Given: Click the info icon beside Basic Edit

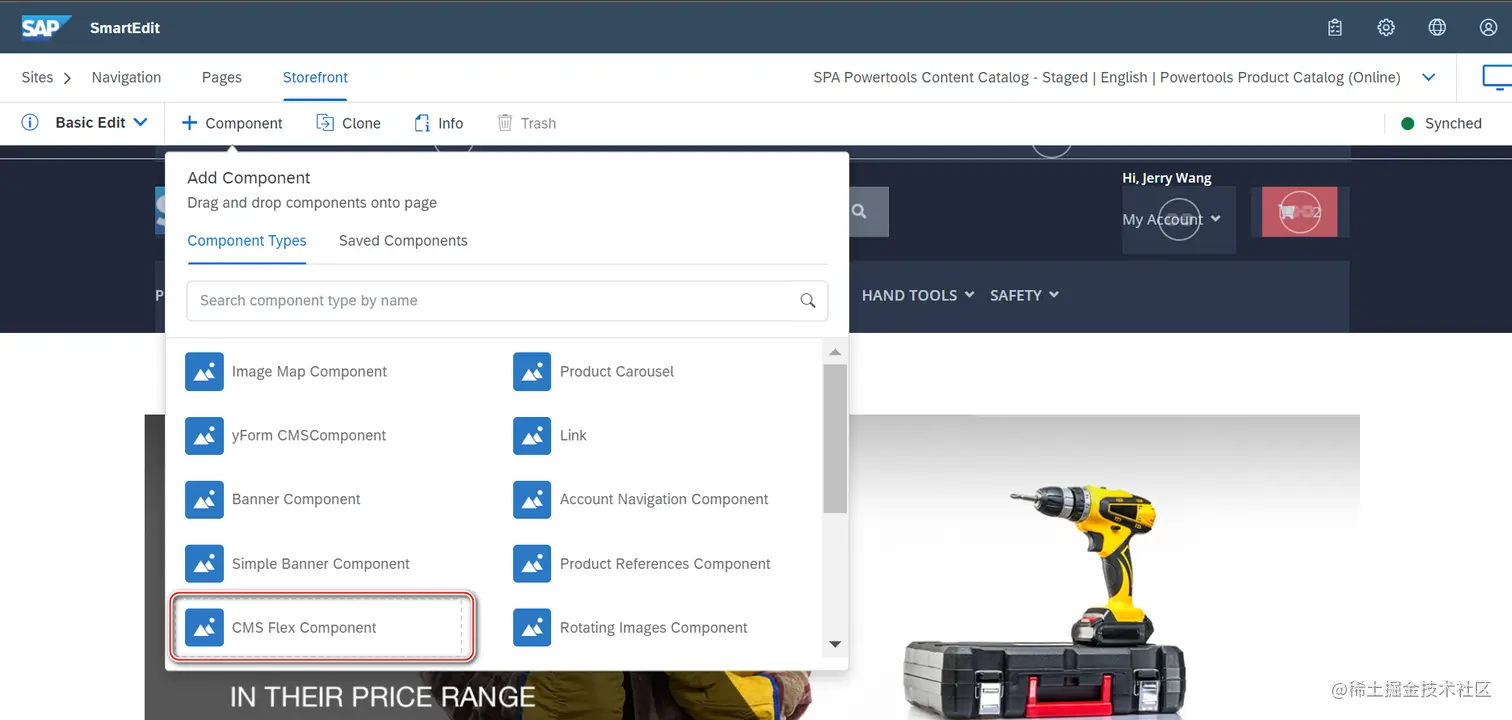Looking at the screenshot, I should pyautogui.click(x=30, y=122).
